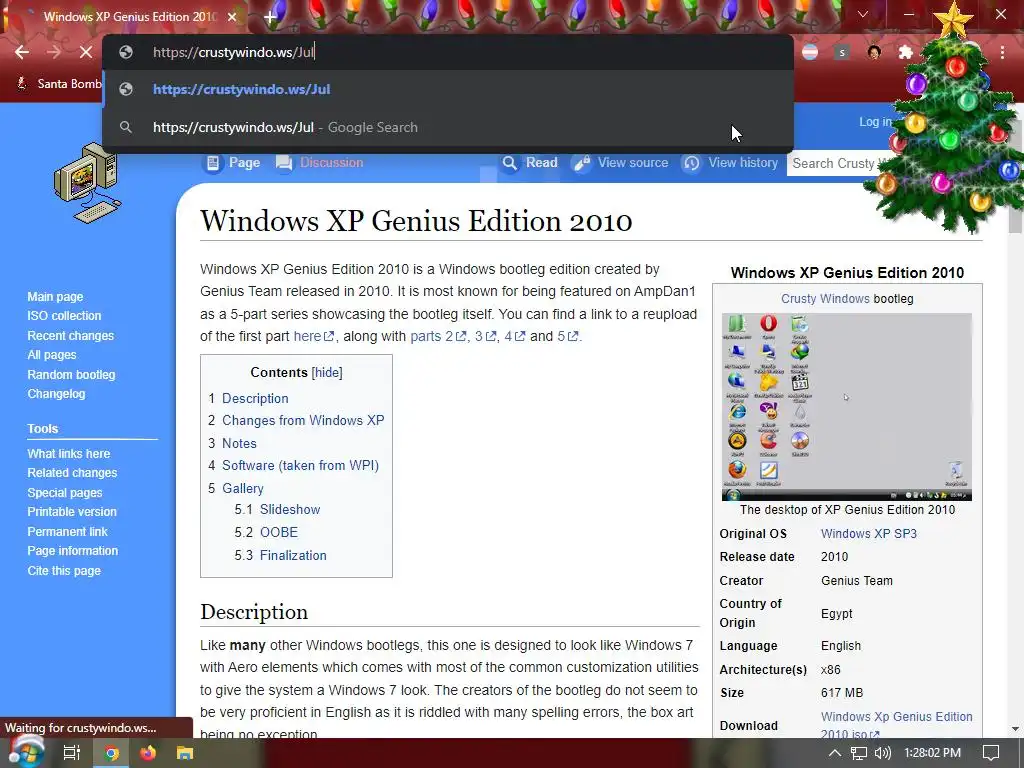Open a new tab with the plus button

coord(270,17)
